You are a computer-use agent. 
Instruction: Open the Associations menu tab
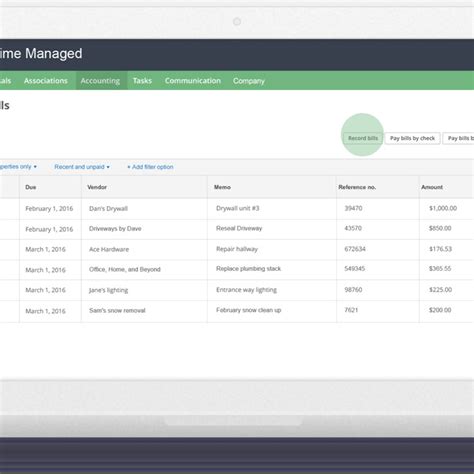pos(46,81)
